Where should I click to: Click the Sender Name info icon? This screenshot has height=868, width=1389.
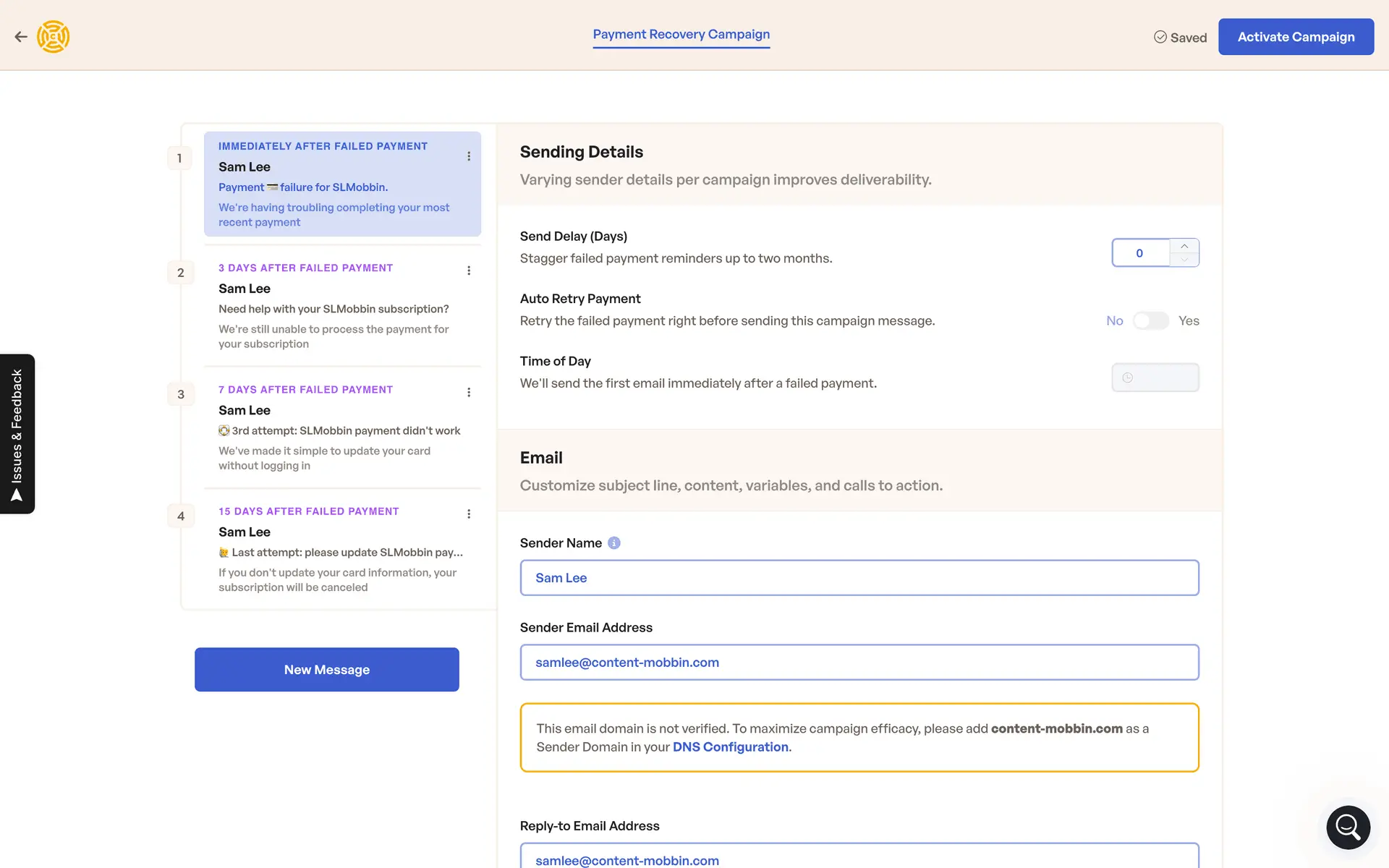614,543
